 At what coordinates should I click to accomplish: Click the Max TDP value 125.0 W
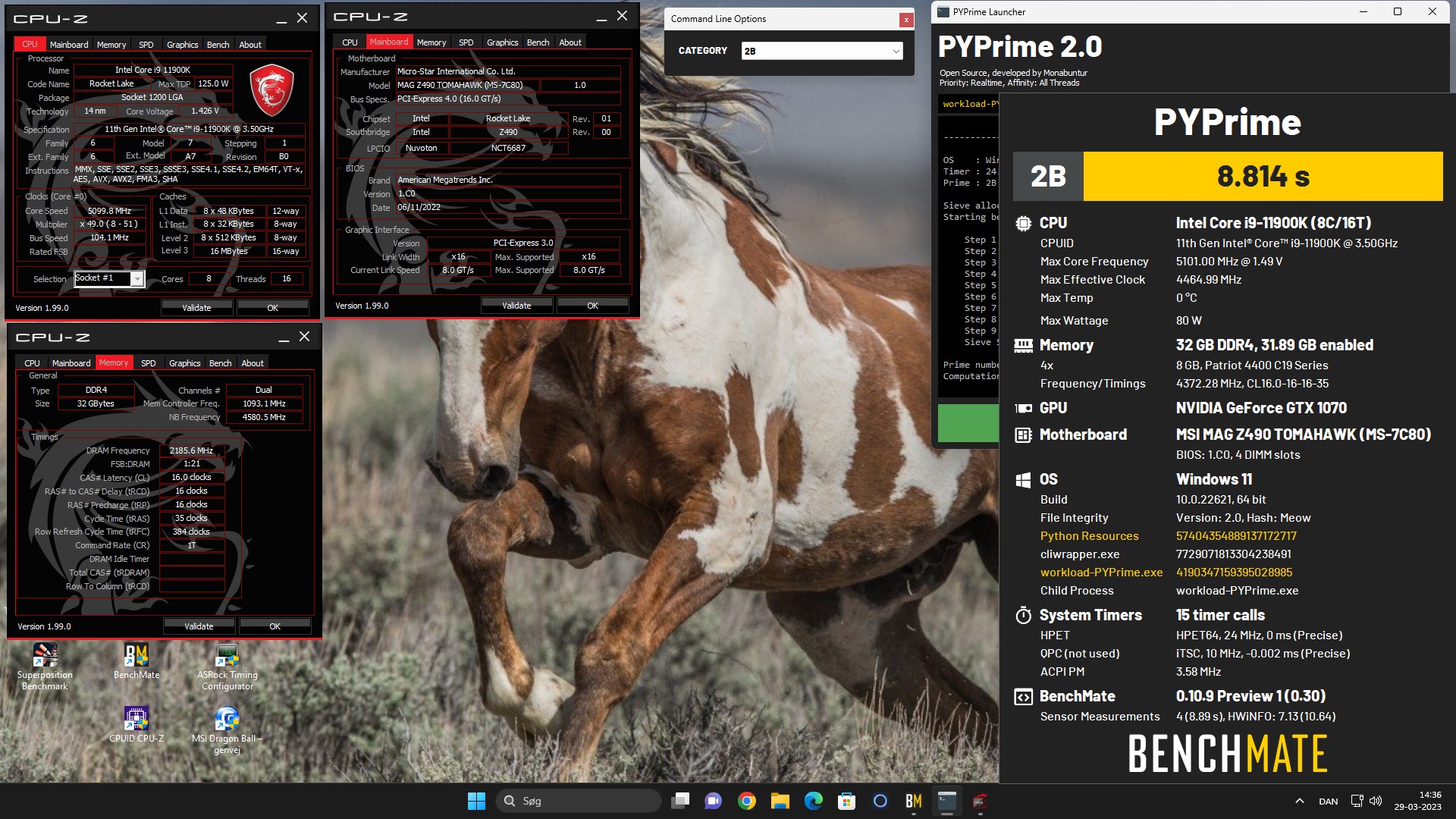(x=214, y=83)
